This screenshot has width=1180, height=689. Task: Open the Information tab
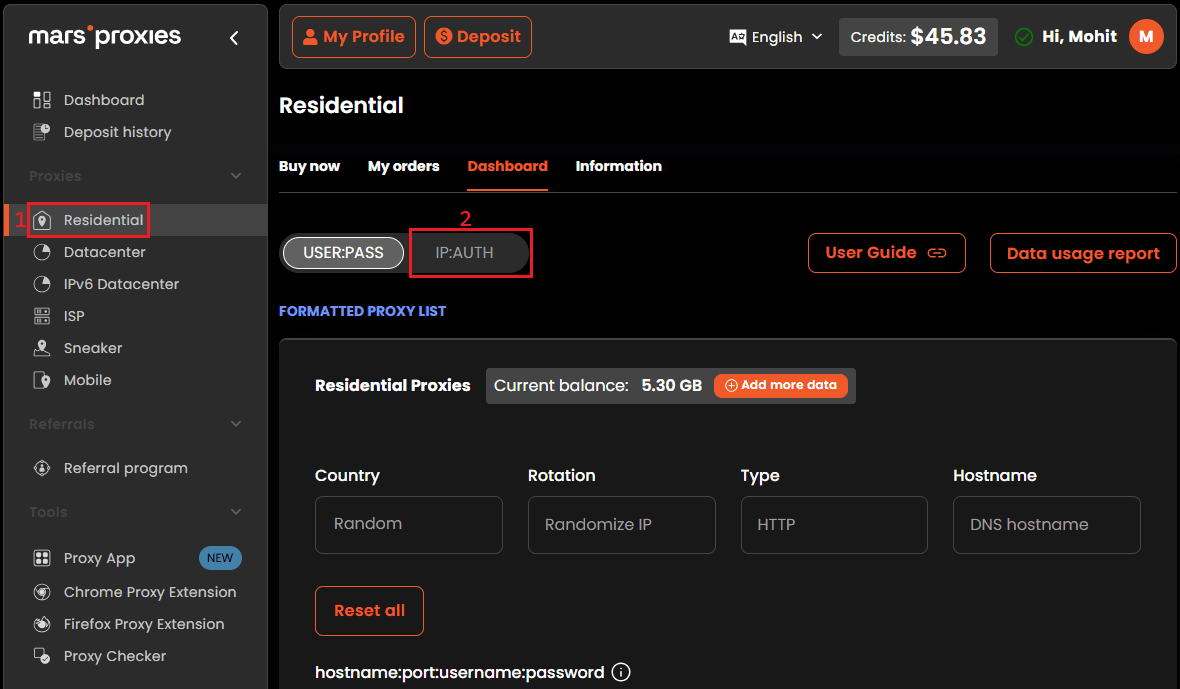[x=618, y=166]
